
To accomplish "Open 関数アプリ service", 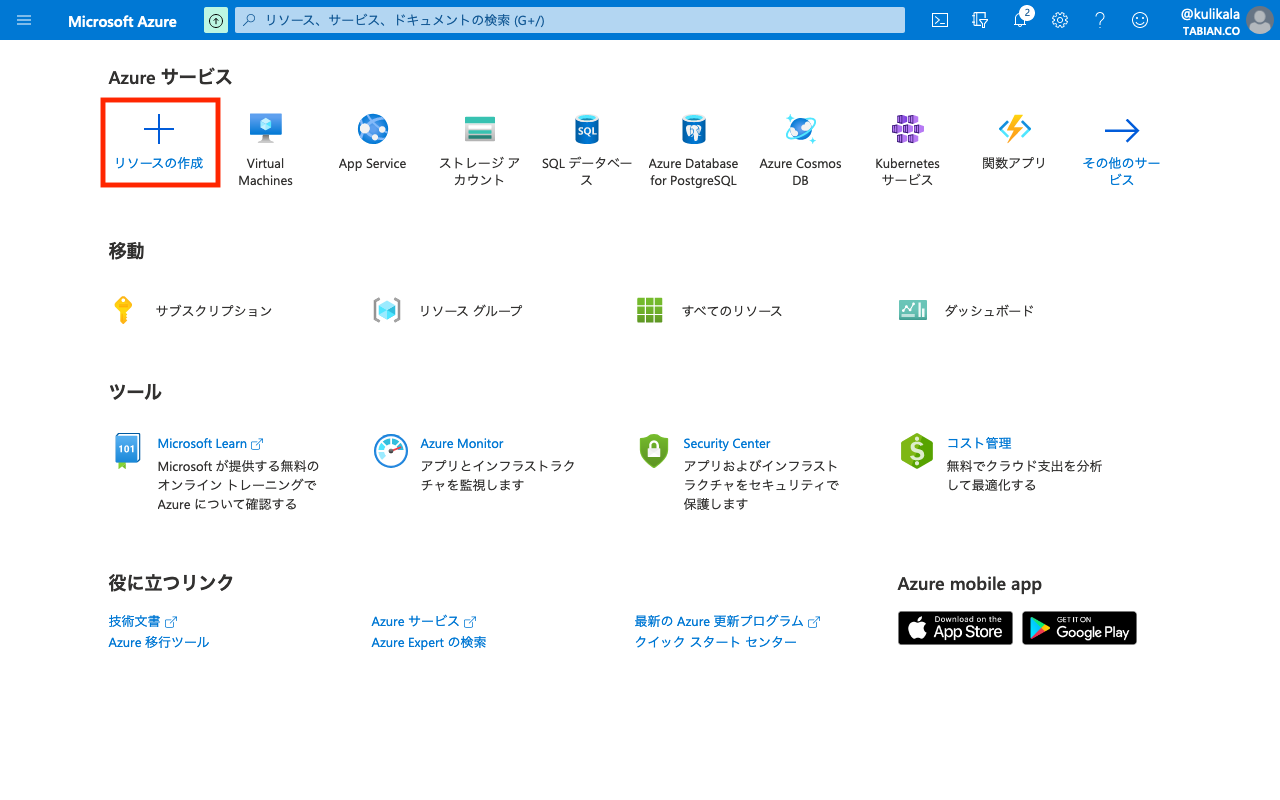I will pos(1014,142).
